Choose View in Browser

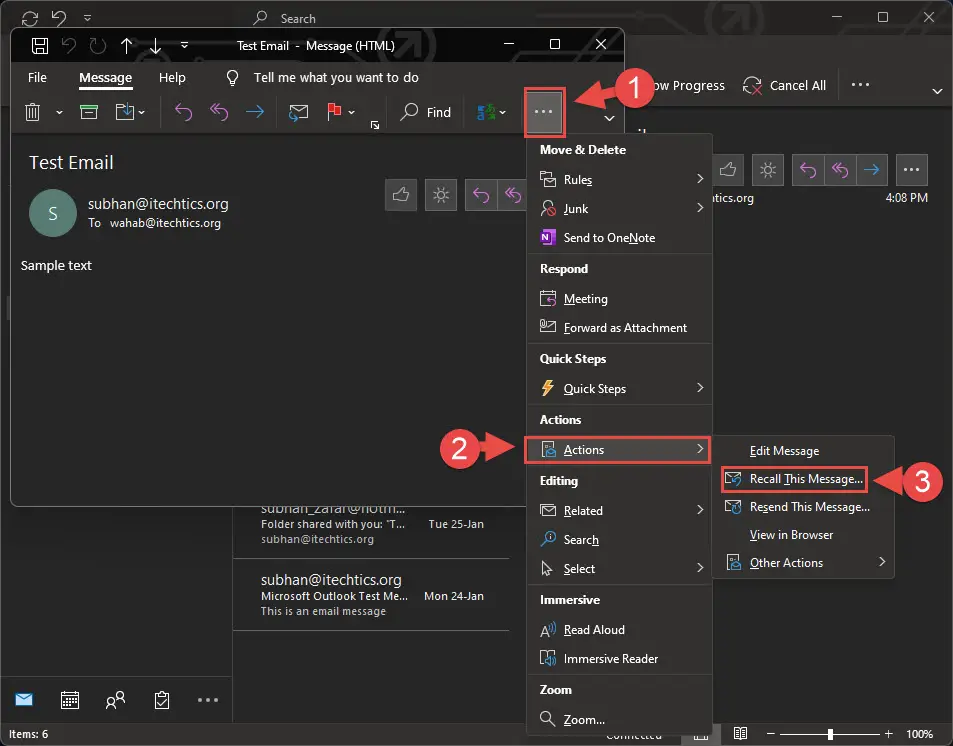[x=803, y=535]
